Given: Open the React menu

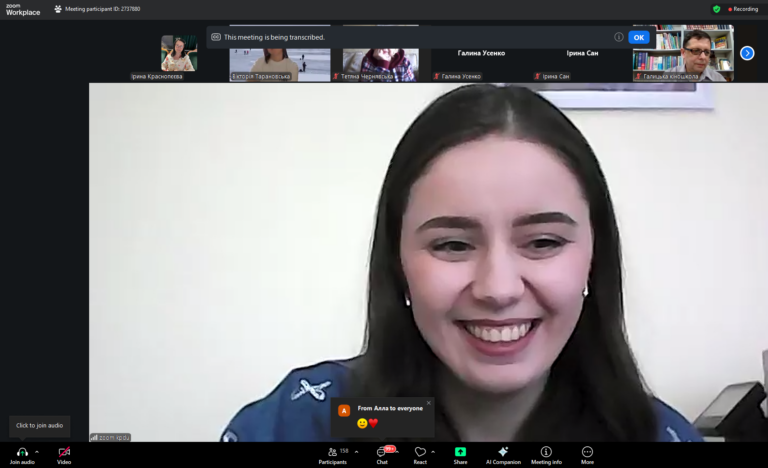Looking at the screenshot, I should coord(420,455).
